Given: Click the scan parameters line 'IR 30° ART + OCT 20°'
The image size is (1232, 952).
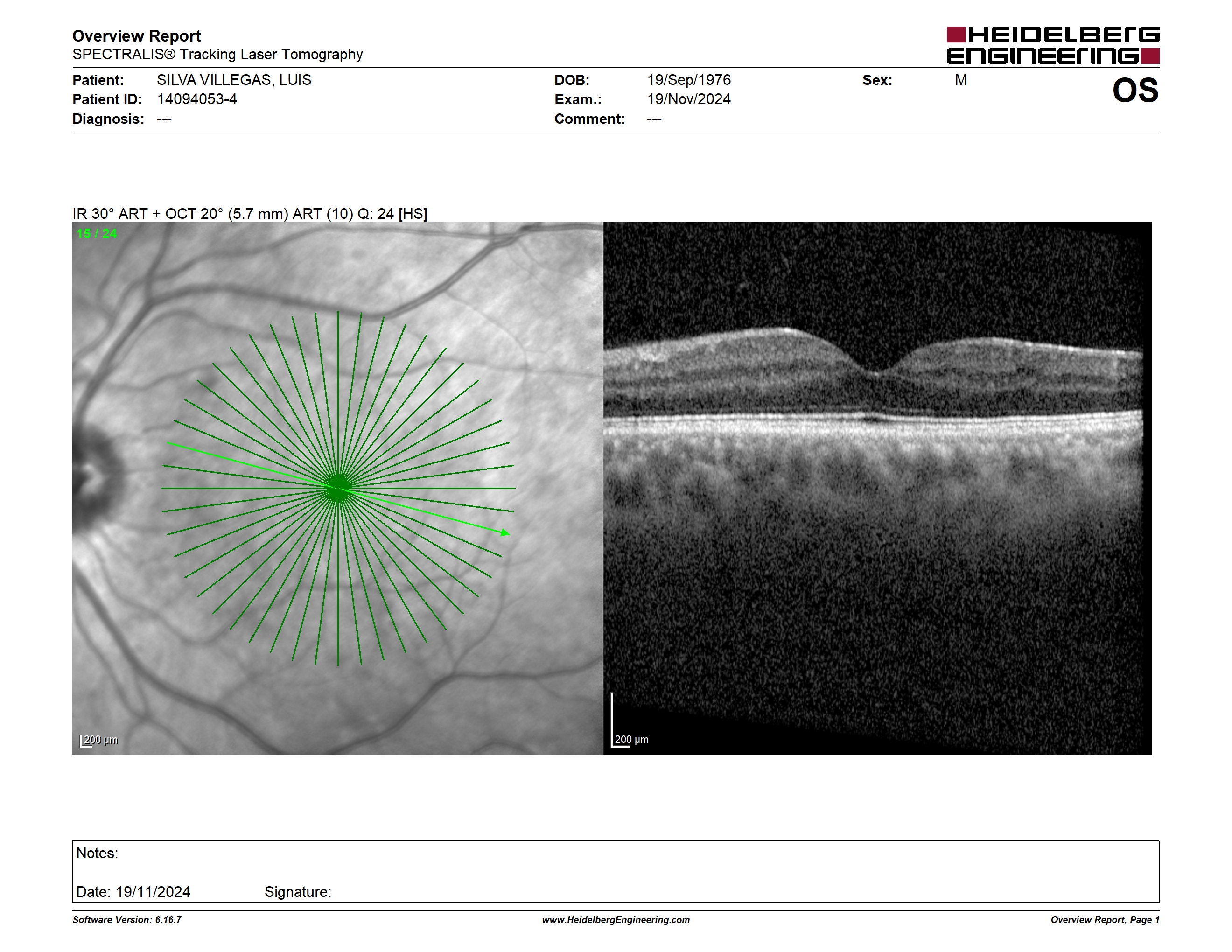Looking at the screenshot, I should (249, 214).
